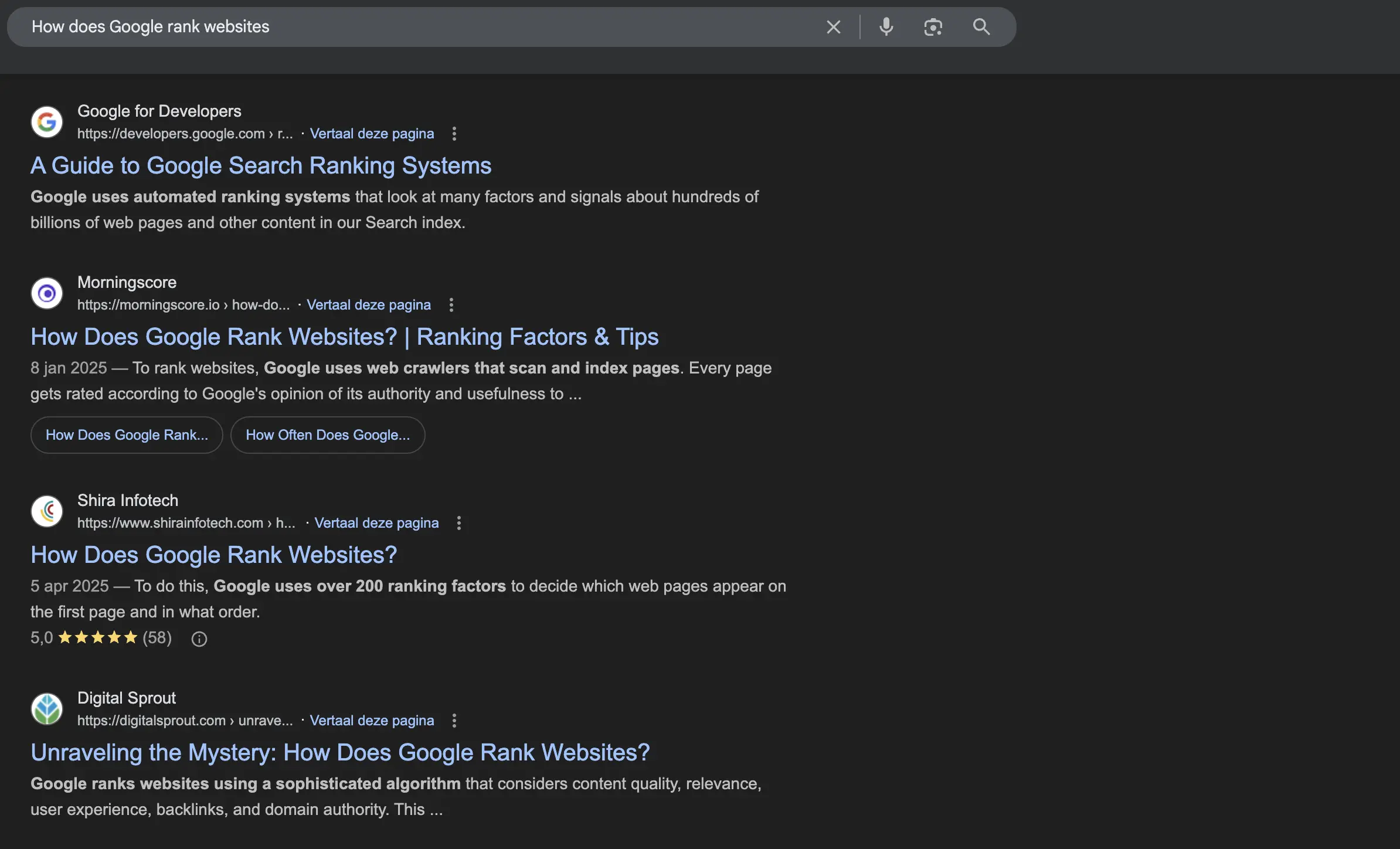Open 'How Does Google Rank Websites? | Ranking Factors & Tips'

point(345,337)
